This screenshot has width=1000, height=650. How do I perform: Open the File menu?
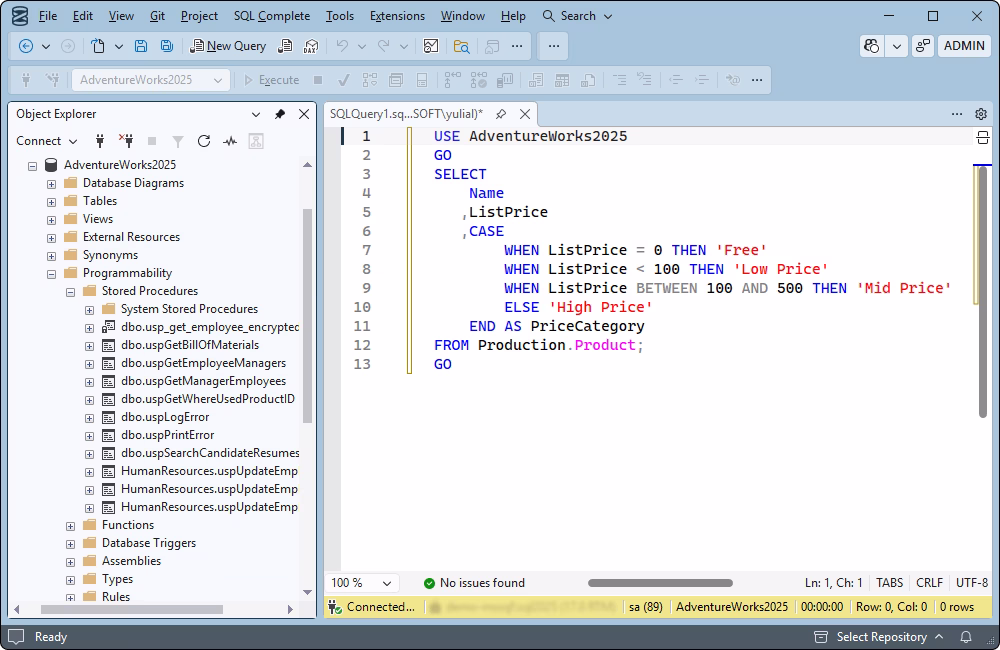48,16
